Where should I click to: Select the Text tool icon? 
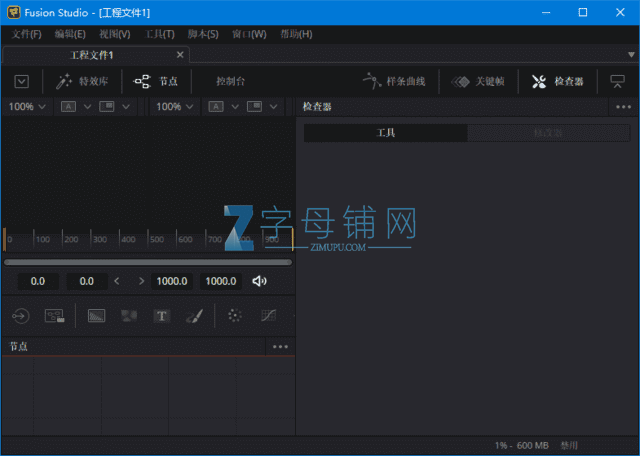(x=161, y=315)
